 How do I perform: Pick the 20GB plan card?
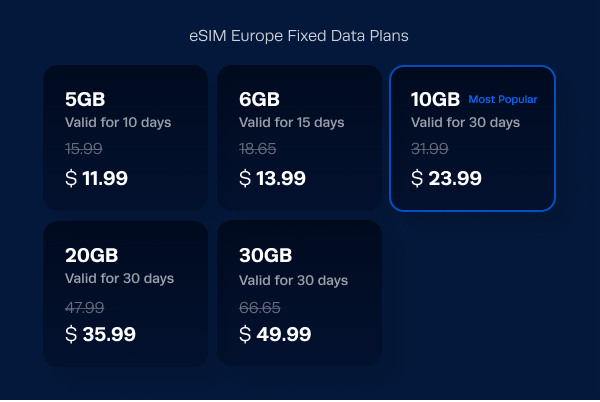[126, 294]
